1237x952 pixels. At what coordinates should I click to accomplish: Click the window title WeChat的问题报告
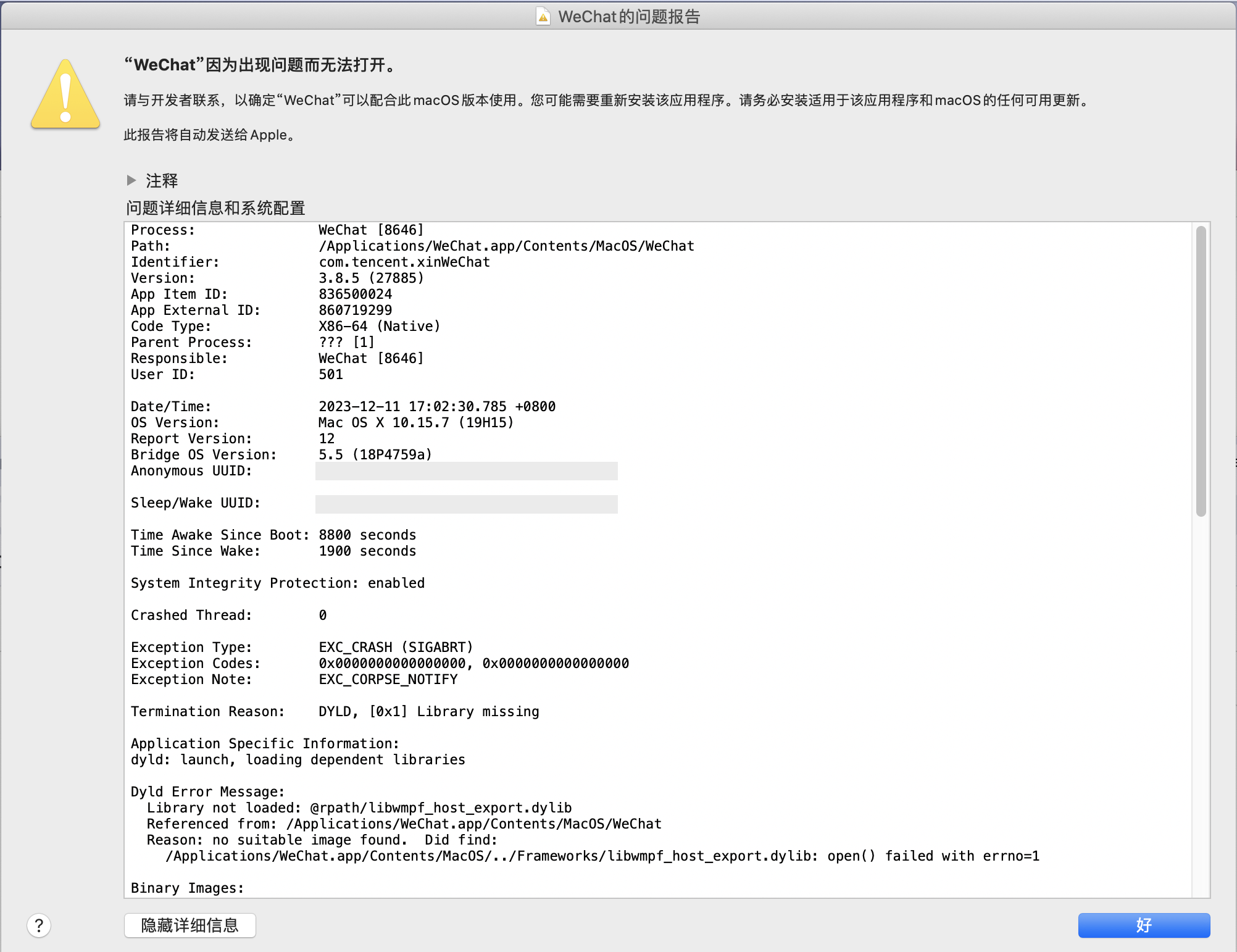(x=628, y=17)
